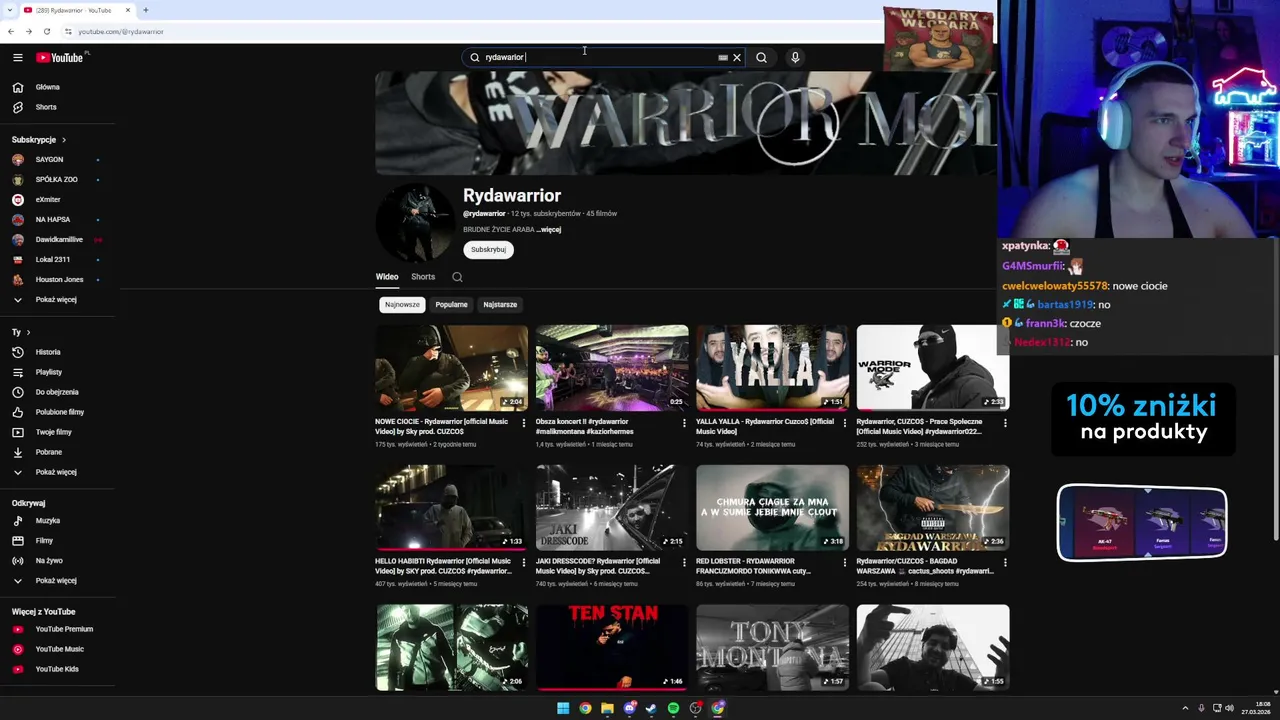
Task: Filter videos by Najnowsze
Action: [x=402, y=305]
